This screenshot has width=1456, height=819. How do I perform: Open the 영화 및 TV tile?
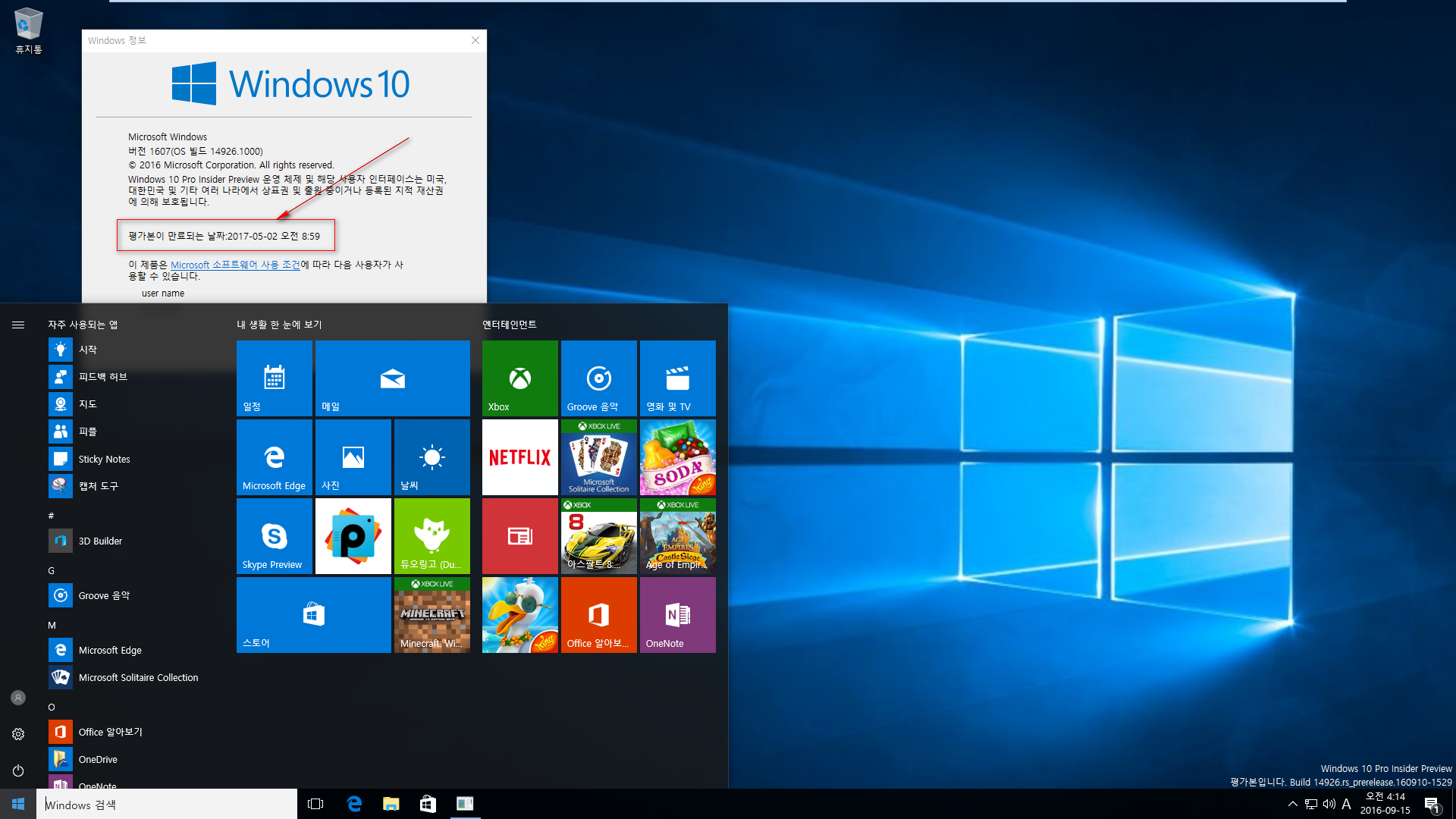pos(678,378)
